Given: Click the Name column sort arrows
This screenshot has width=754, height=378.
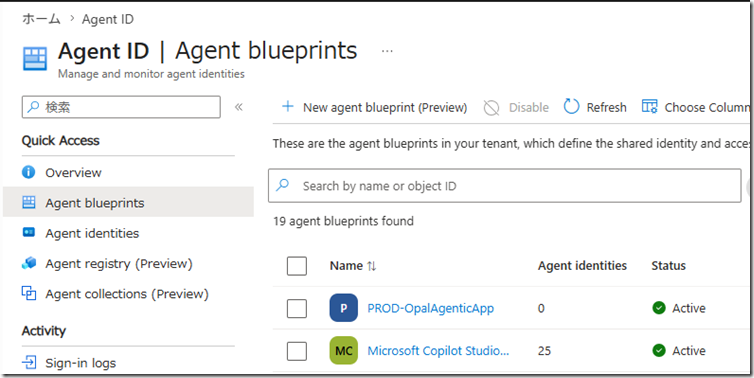Looking at the screenshot, I should [372, 266].
